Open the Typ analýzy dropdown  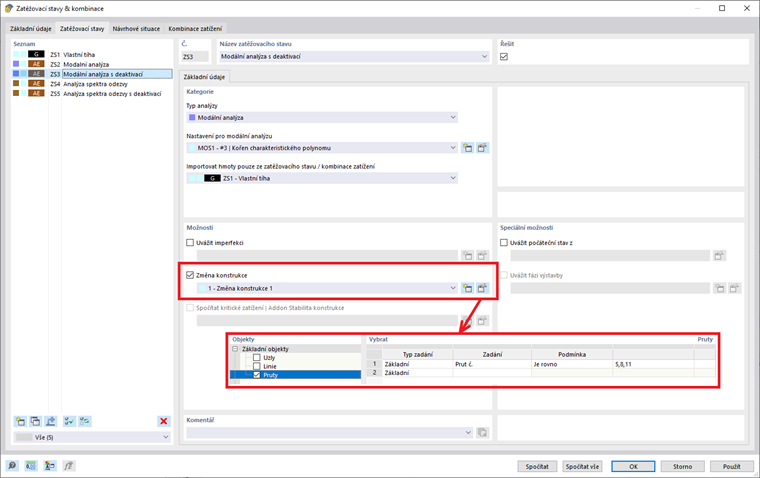click(453, 117)
